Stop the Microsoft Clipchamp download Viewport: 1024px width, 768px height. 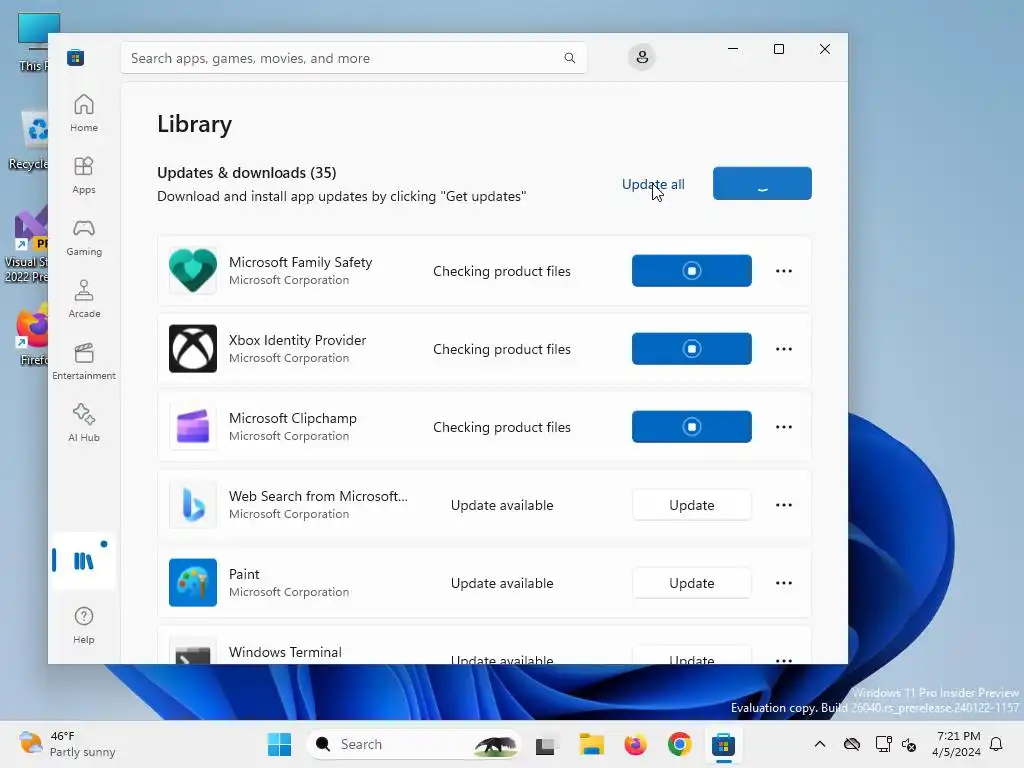[x=692, y=426]
